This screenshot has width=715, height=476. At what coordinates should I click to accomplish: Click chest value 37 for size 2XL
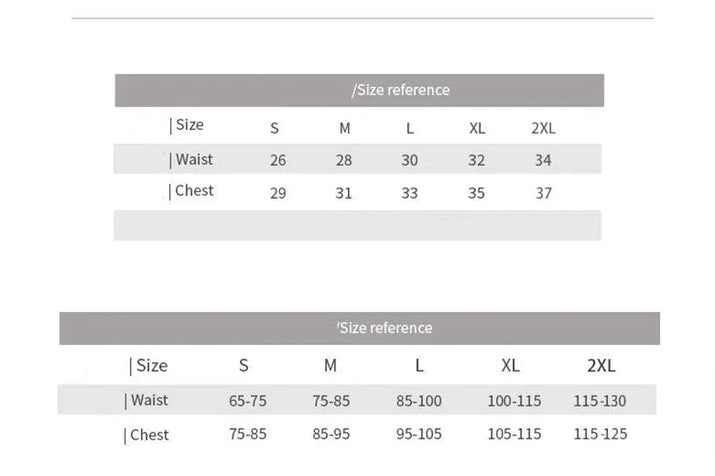coord(543,193)
